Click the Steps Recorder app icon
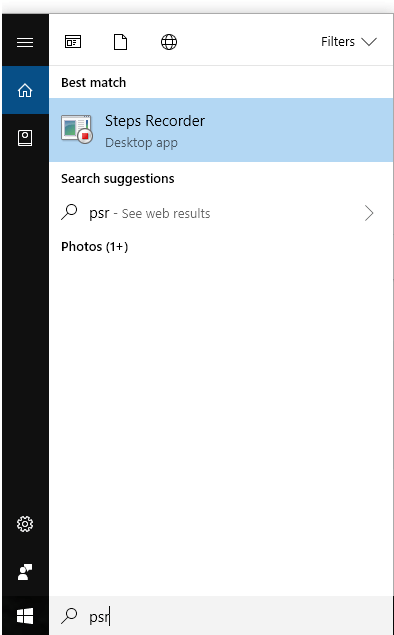Image resolution: width=394 pixels, height=635 pixels. pyautogui.click(x=77, y=129)
